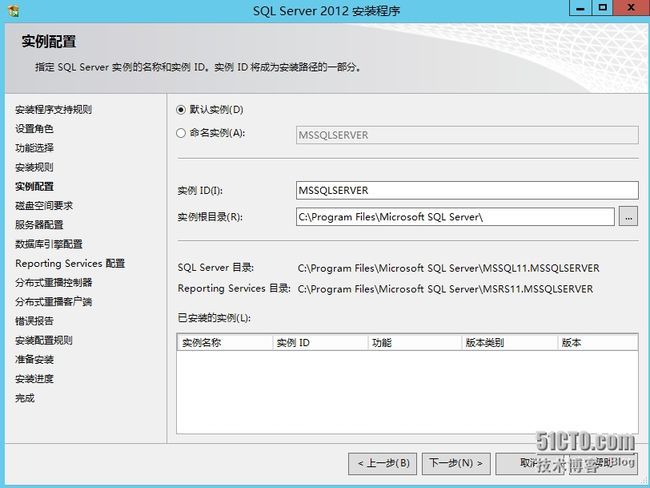Minimize the setup window
This screenshot has width=650, height=488.
(580, 8)
